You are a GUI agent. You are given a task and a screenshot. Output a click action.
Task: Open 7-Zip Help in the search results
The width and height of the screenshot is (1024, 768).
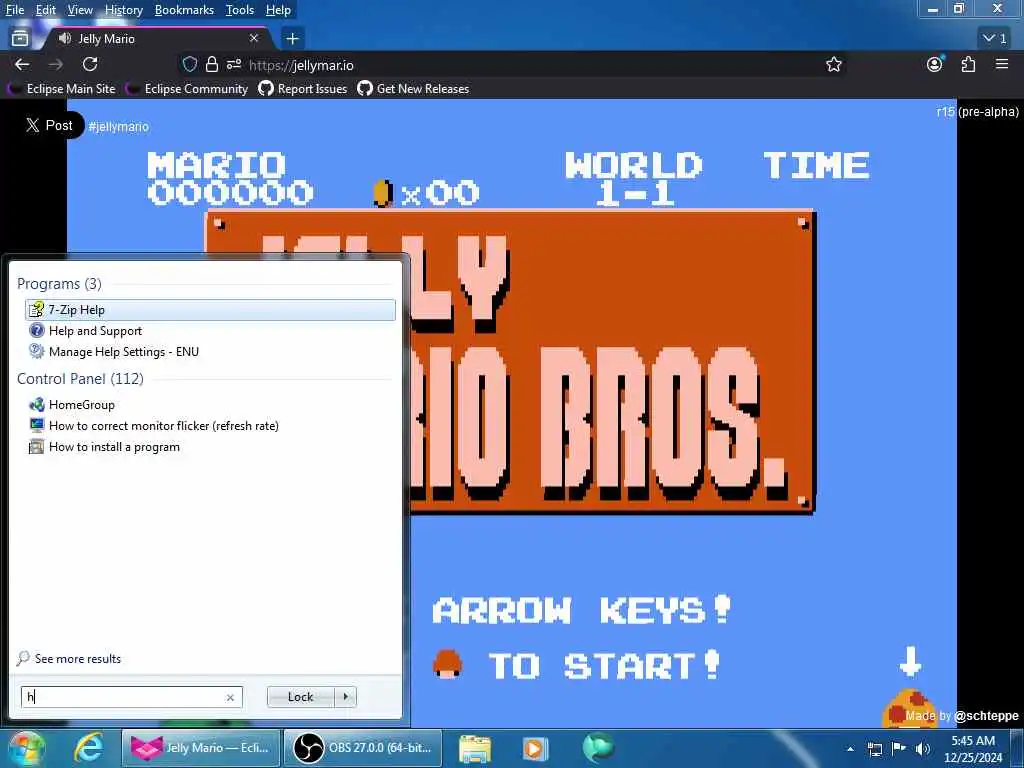click(210, 310)
